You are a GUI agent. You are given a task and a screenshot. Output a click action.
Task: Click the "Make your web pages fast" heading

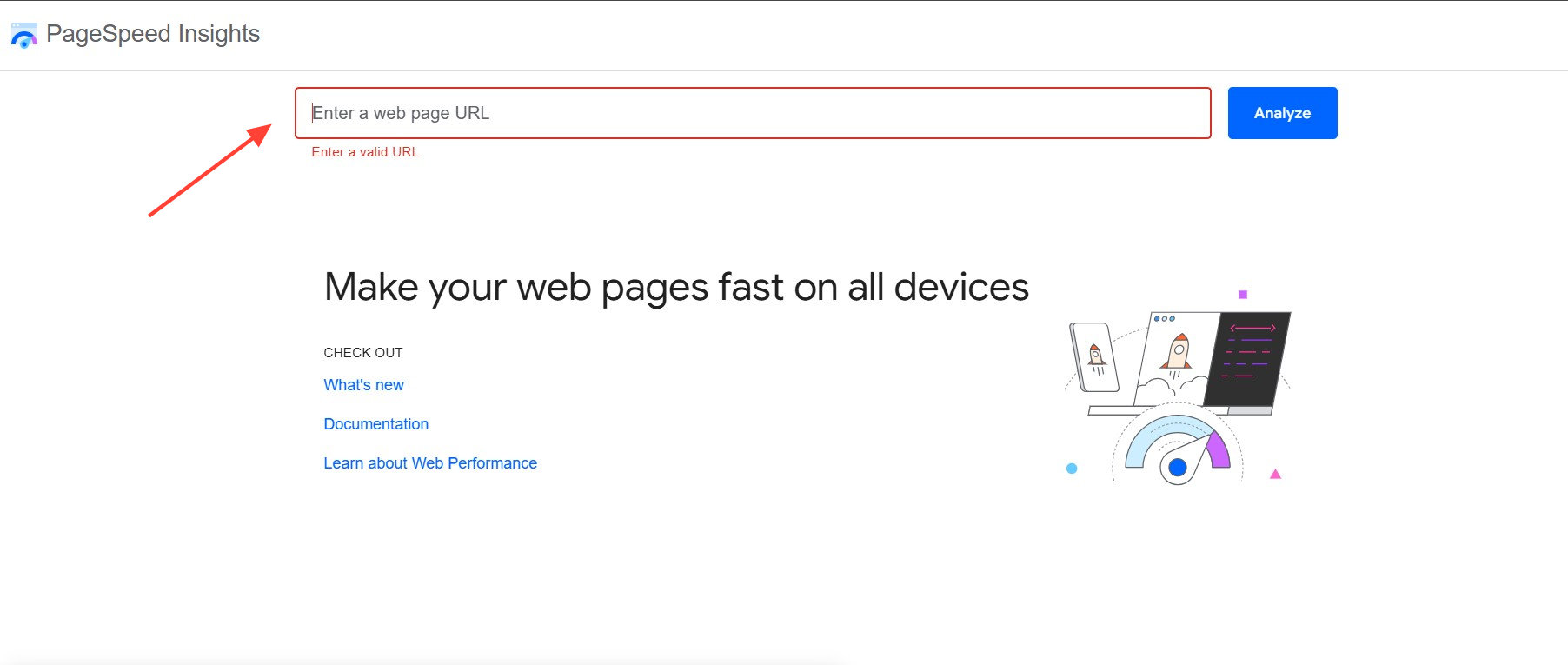pos(676,287)
